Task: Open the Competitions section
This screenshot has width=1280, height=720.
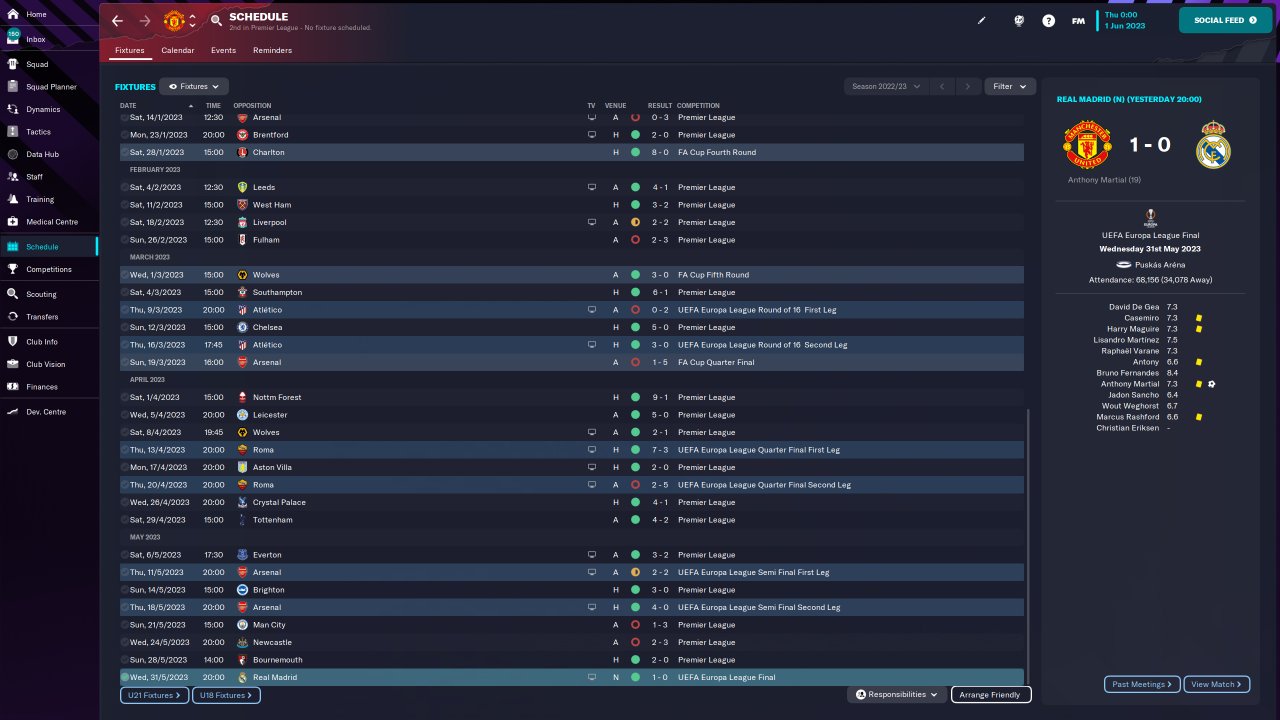Action: [49, 269]
